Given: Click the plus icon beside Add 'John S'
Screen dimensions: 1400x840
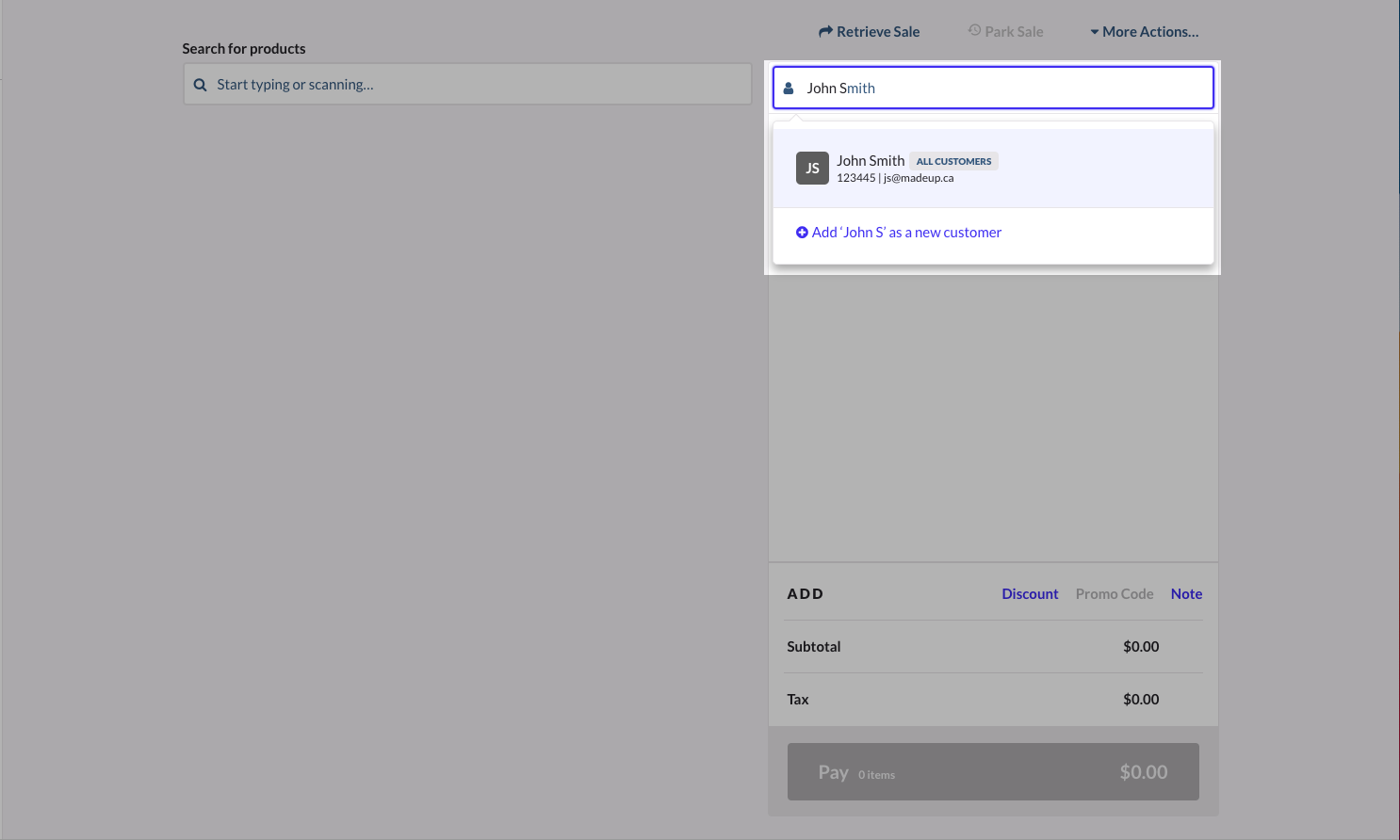Looking at the screenshot, I should click(x=802, y=233).
